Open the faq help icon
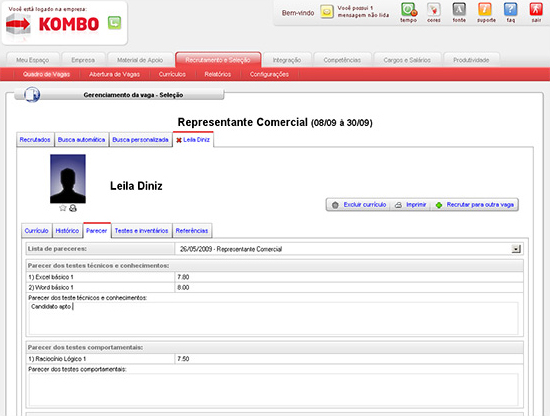The width and height of the screenshot is (550, 416). tap(511, 10)
